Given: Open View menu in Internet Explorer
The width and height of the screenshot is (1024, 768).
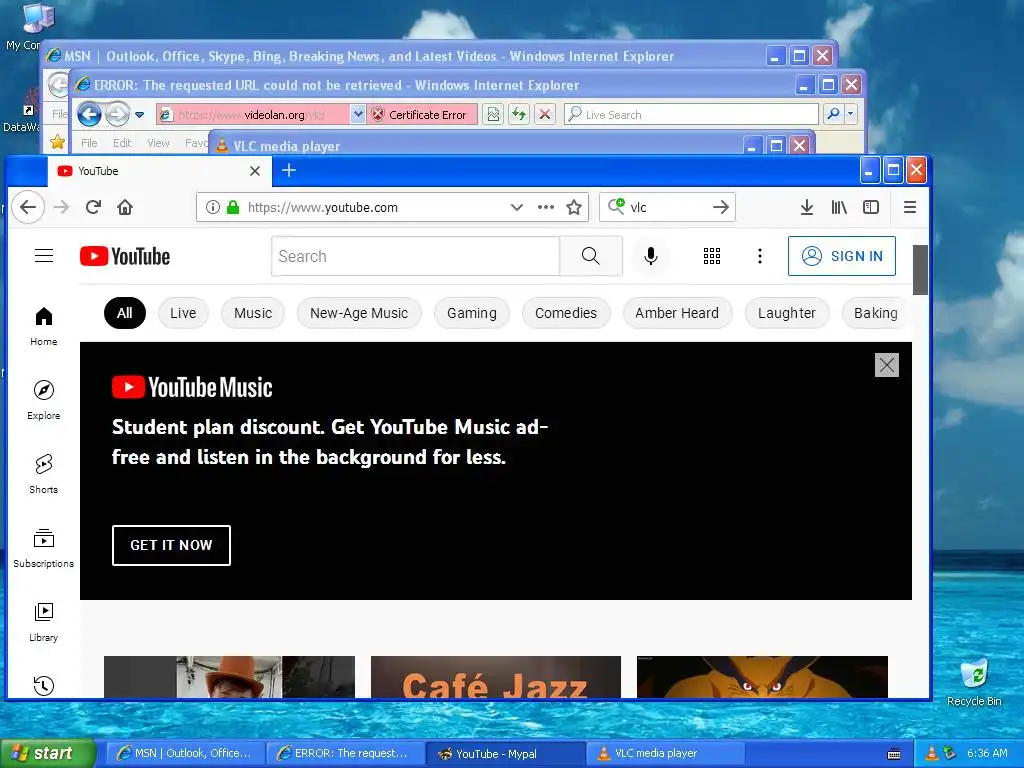Looking at the screenshot, I should coord(158,143).
